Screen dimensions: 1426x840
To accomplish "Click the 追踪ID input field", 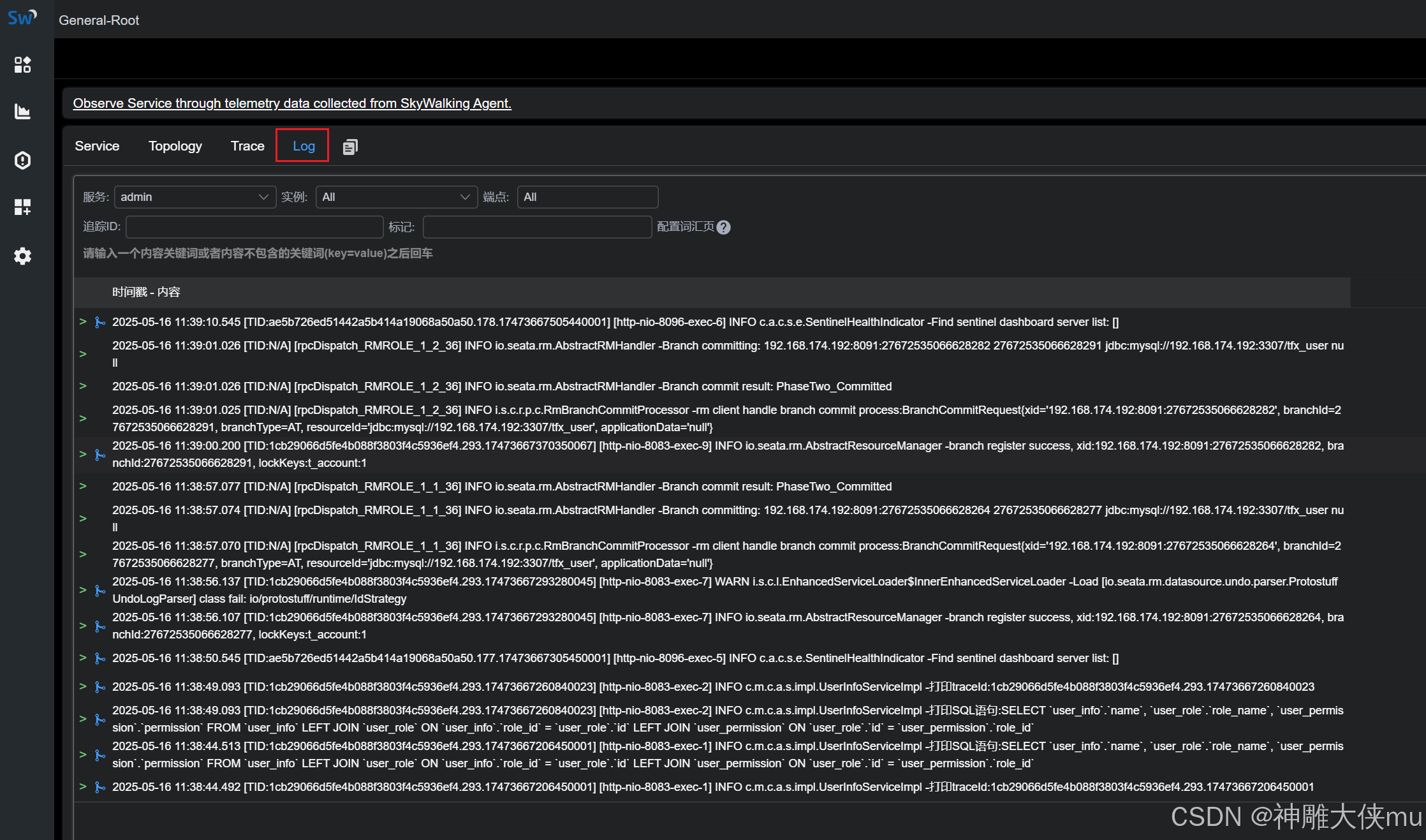I will coord(254,227).
